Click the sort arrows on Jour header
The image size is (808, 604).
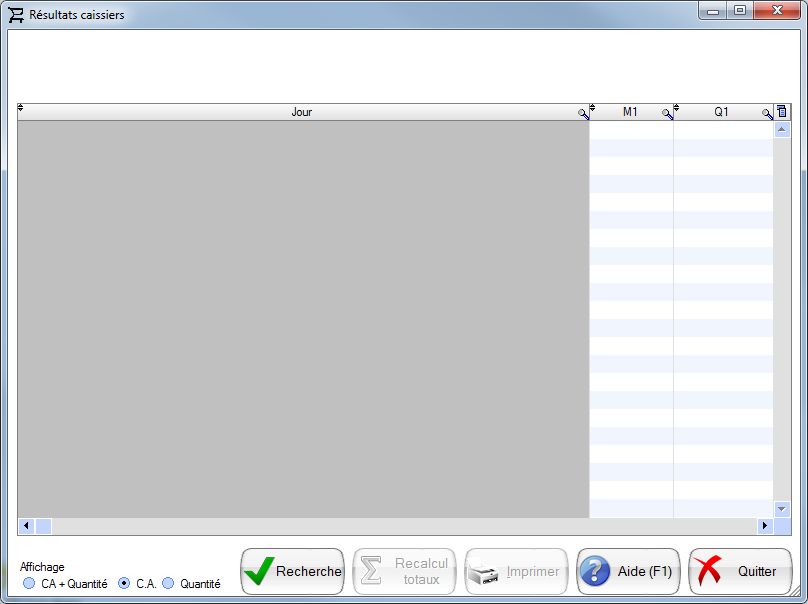point(19,105)
